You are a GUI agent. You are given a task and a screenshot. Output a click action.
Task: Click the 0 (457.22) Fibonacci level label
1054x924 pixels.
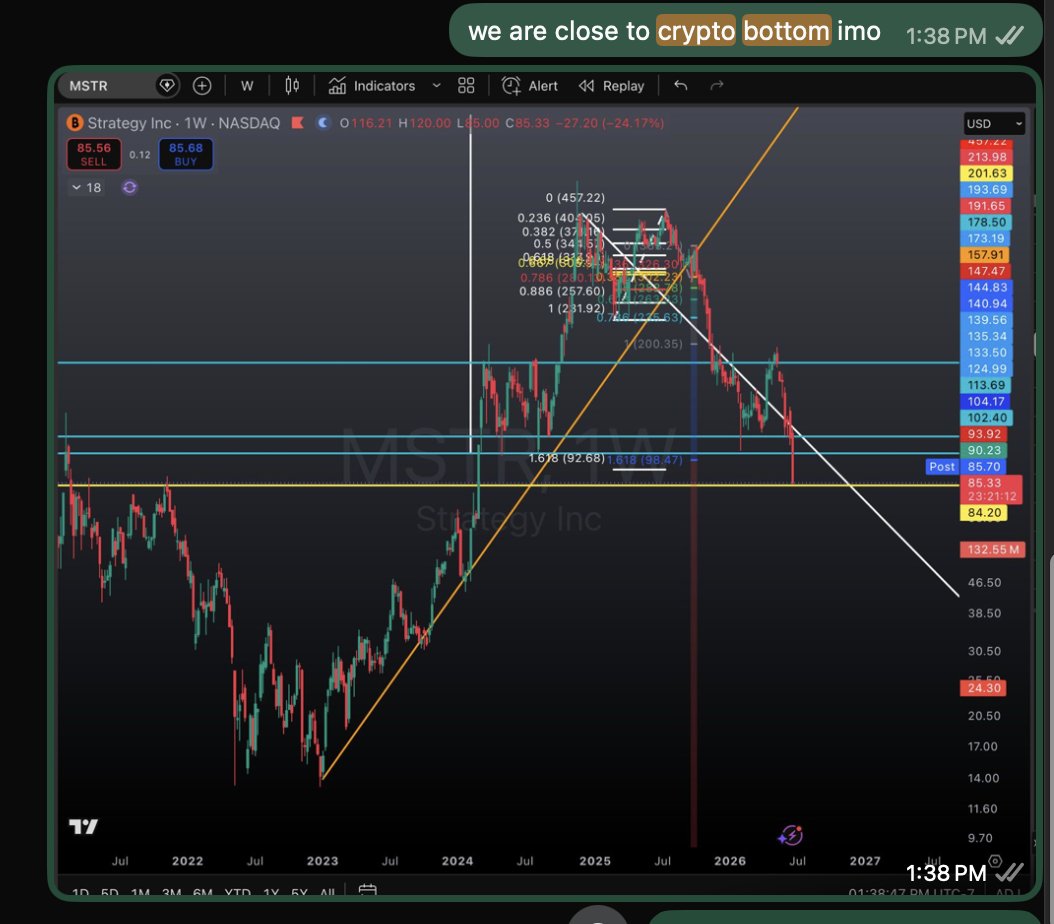pyautogui.click(x=575, y=198)
